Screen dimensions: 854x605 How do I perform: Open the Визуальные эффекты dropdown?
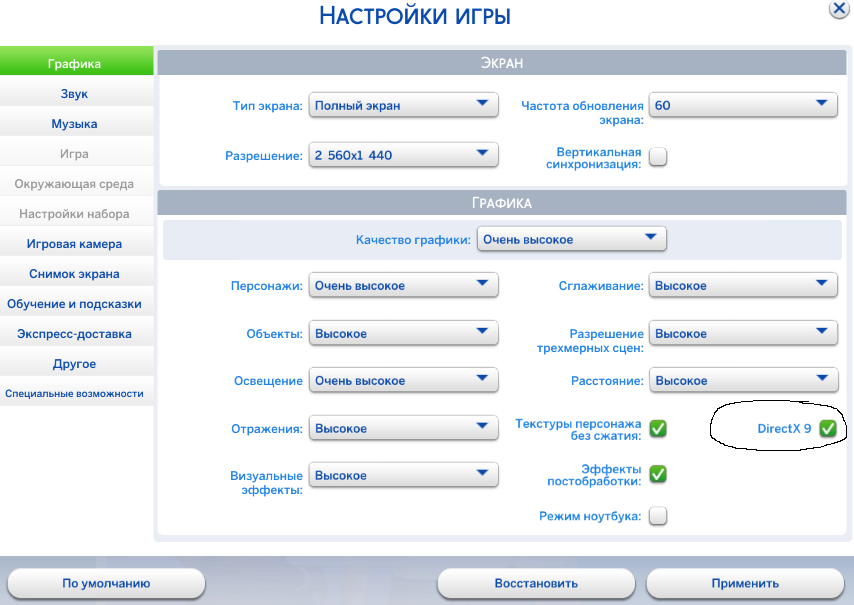404,475
